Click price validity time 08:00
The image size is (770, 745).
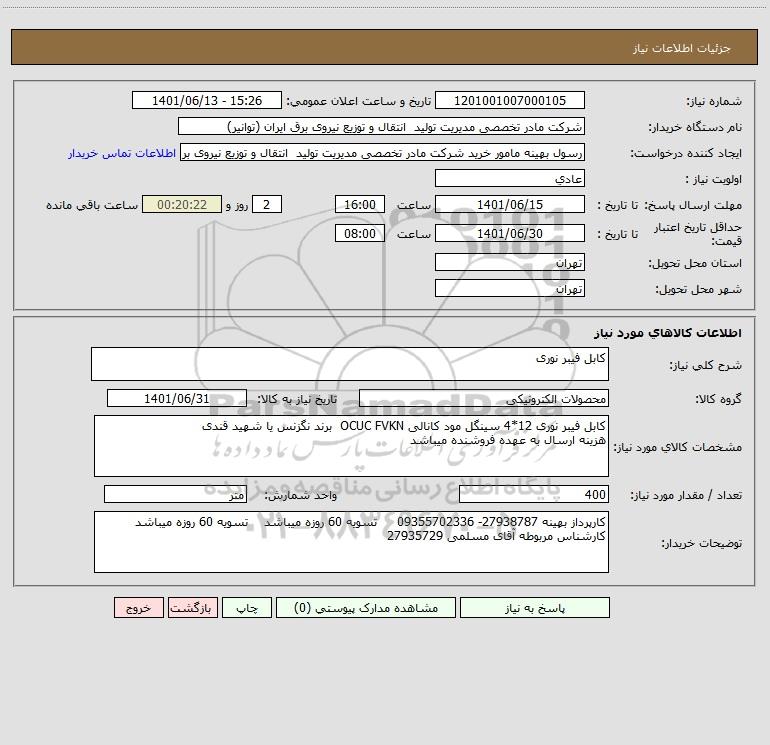coord(359,233)
